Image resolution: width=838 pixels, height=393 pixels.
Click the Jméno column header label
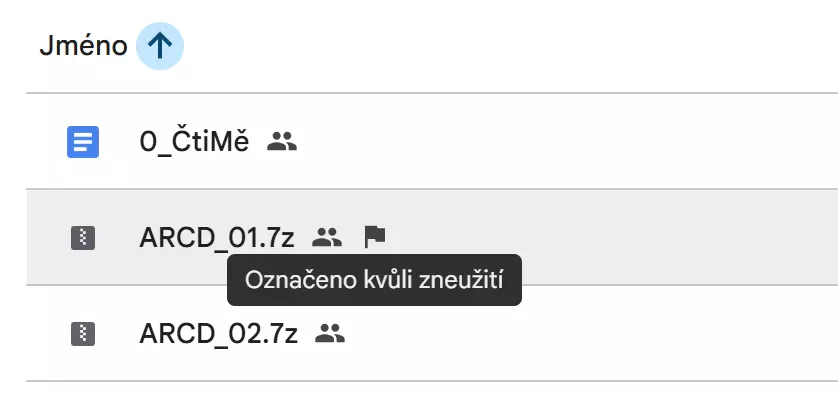tap(83, 47)
